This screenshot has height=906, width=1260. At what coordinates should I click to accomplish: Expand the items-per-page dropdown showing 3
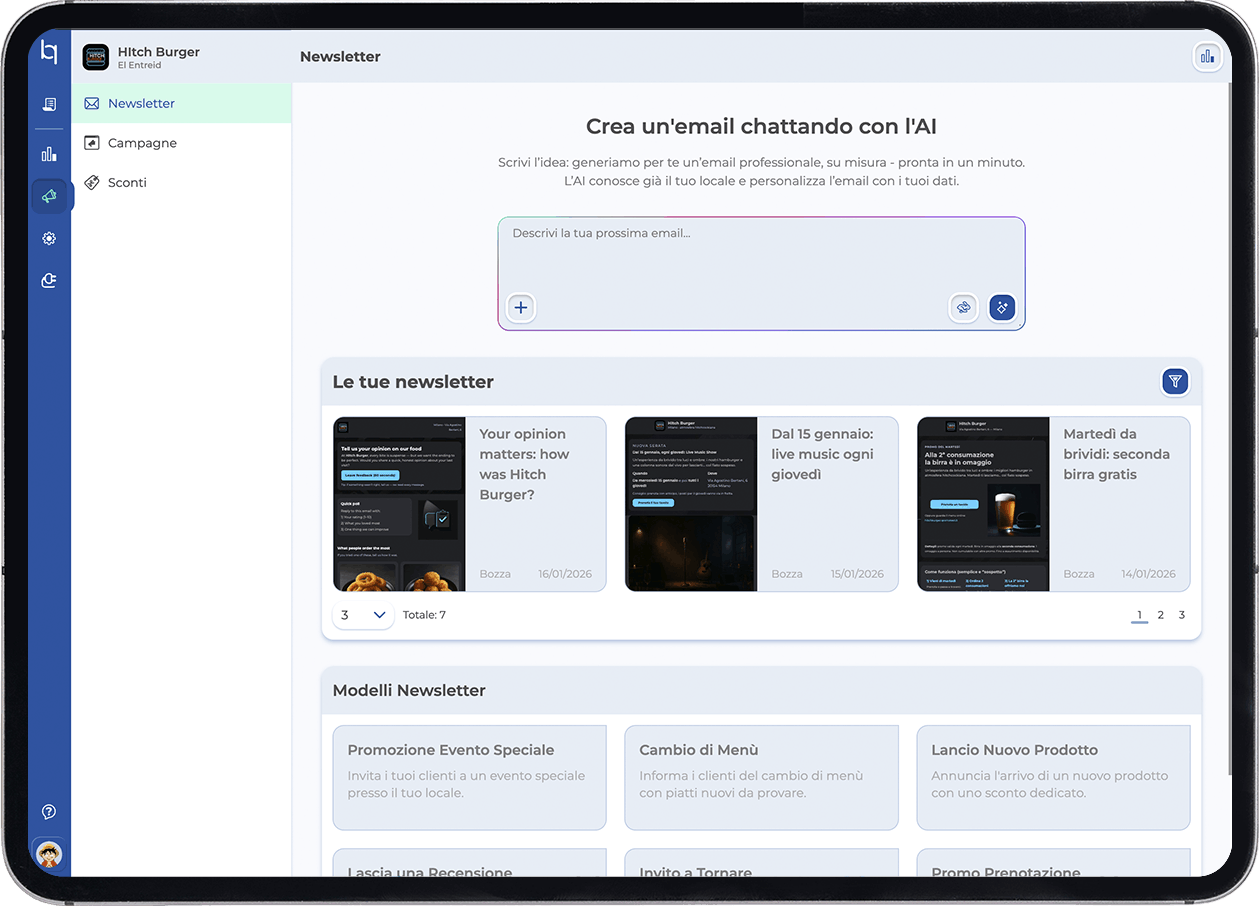point(363,615)
